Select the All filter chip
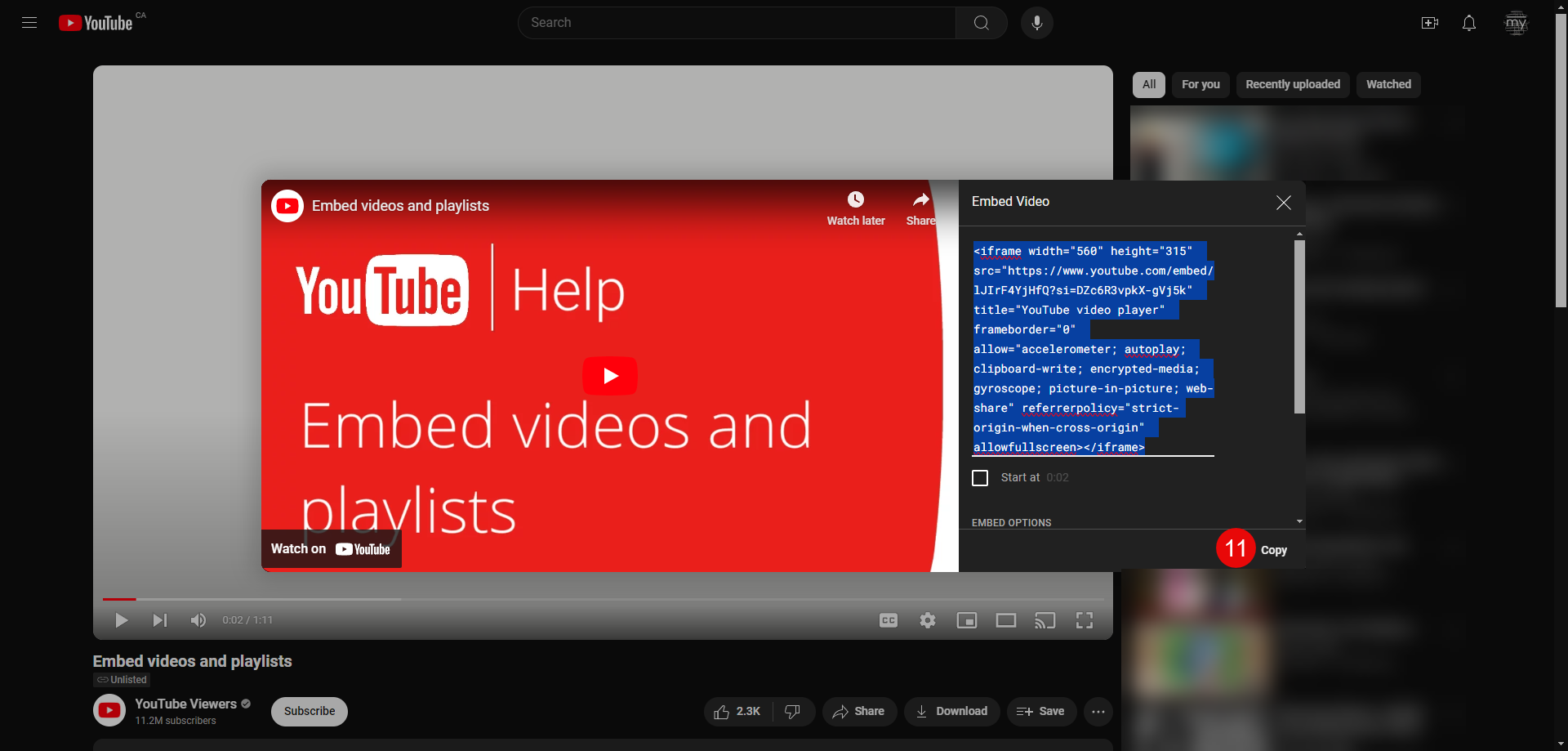The height and width of the screenshot is (751, 1568). [1149, 84]
